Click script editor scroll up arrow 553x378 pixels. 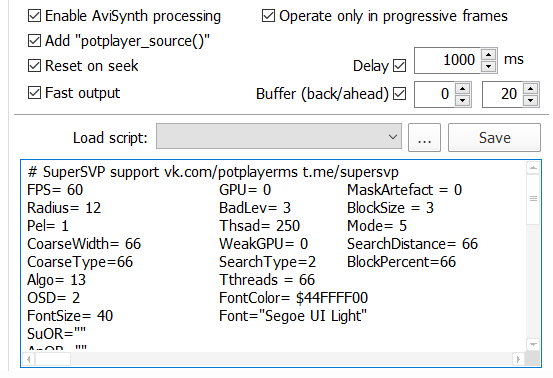pyautogui.click(x=533, y=168)
